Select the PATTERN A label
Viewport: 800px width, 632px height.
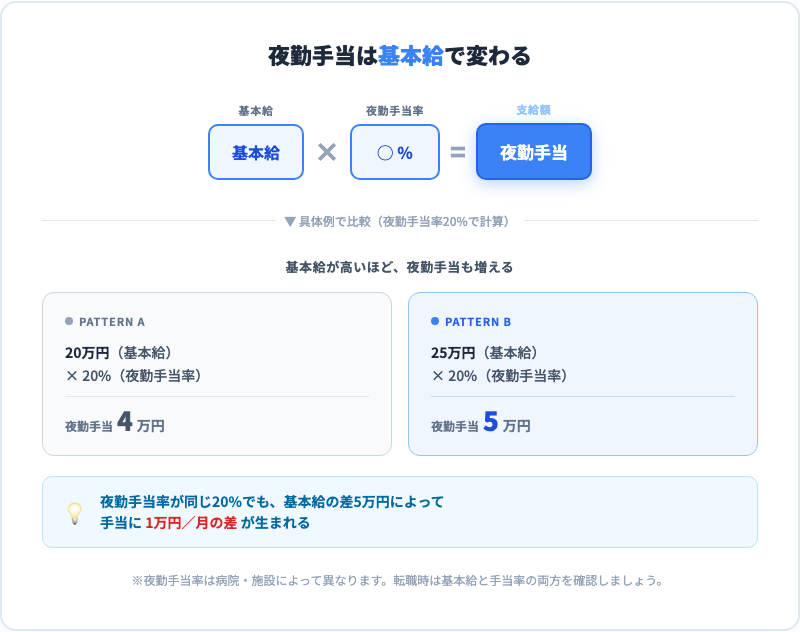(112, 322)
